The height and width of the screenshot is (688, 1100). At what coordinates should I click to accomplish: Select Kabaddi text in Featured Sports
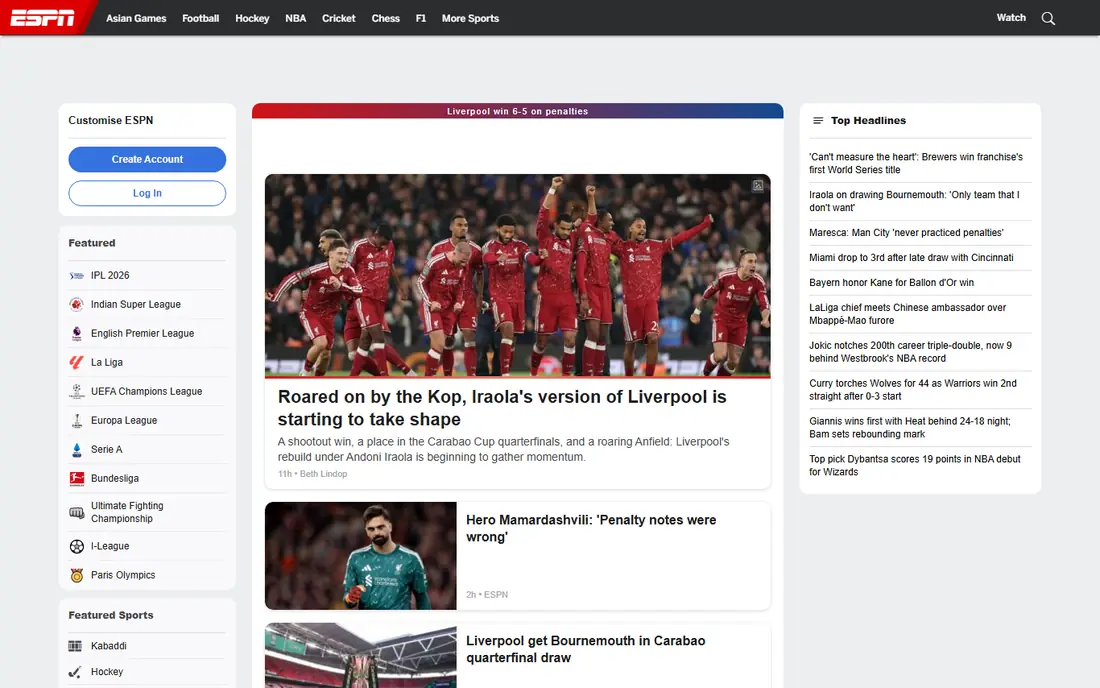tap(109, 646)
